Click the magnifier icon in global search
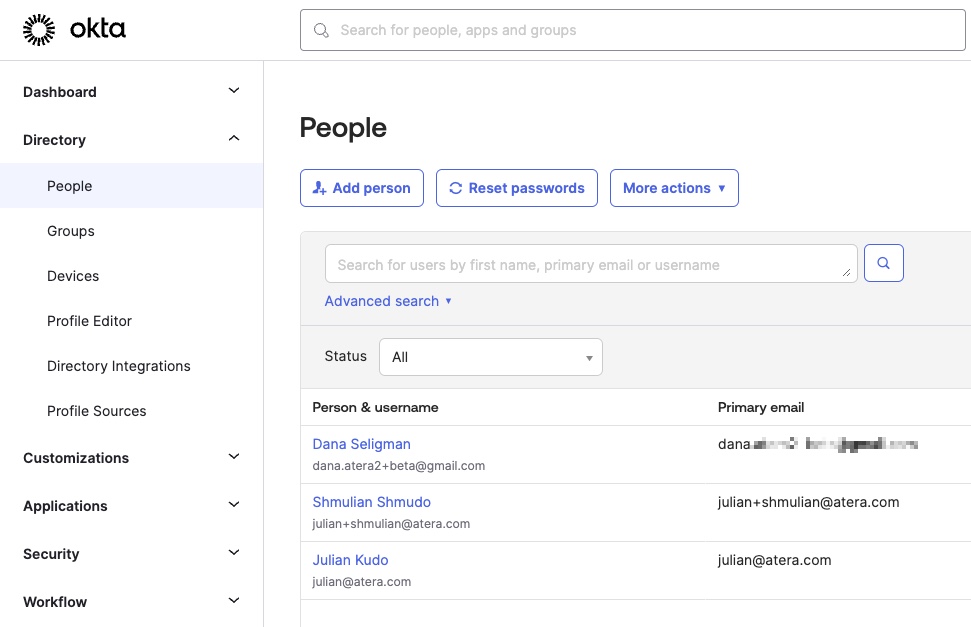Screen dimensions: 971x627 pos(321,30)
